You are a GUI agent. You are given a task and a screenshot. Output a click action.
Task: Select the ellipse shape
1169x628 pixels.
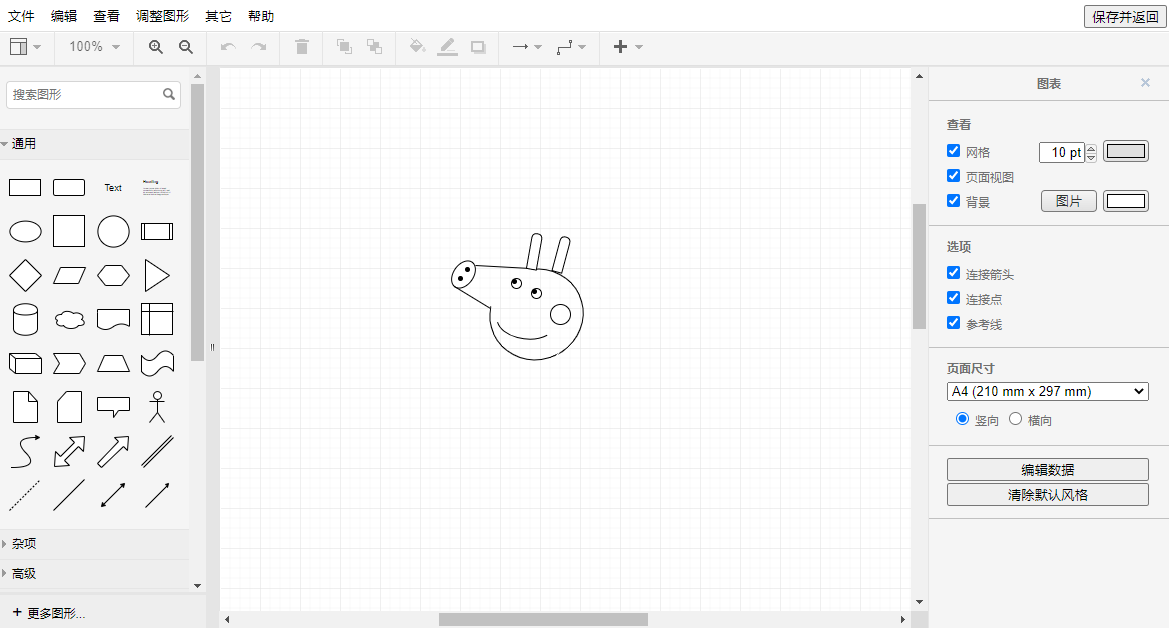[x=25, y=231]
